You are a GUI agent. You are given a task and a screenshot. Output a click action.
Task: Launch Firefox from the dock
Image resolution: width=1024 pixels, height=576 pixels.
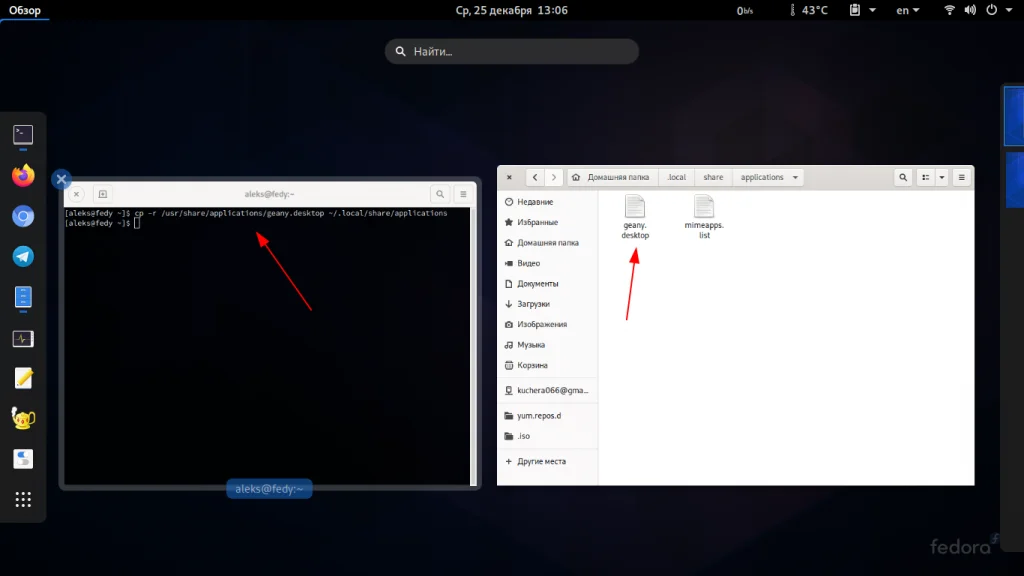tap(23, 176)
